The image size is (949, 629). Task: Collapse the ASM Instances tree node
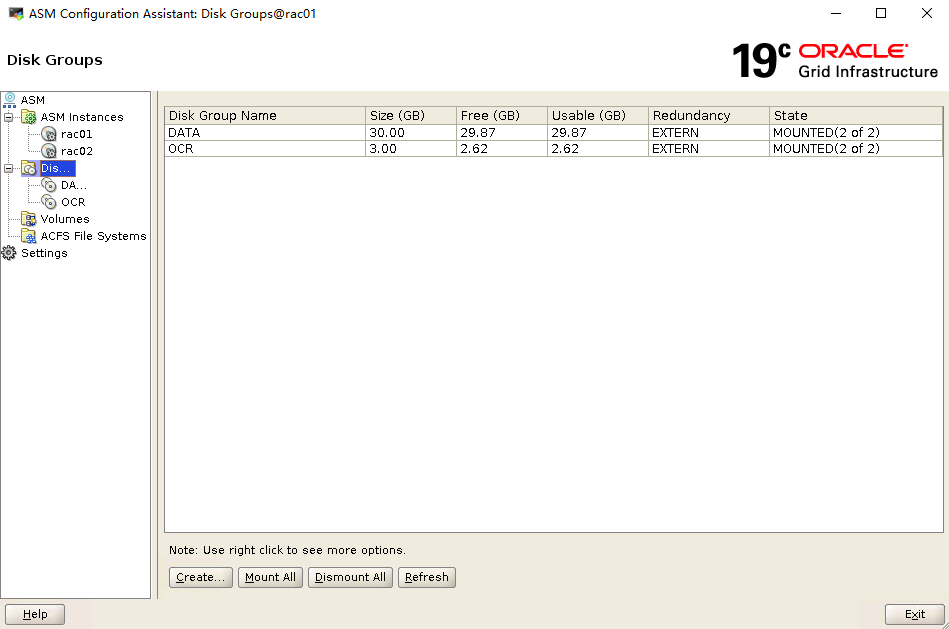coord(8,117)
